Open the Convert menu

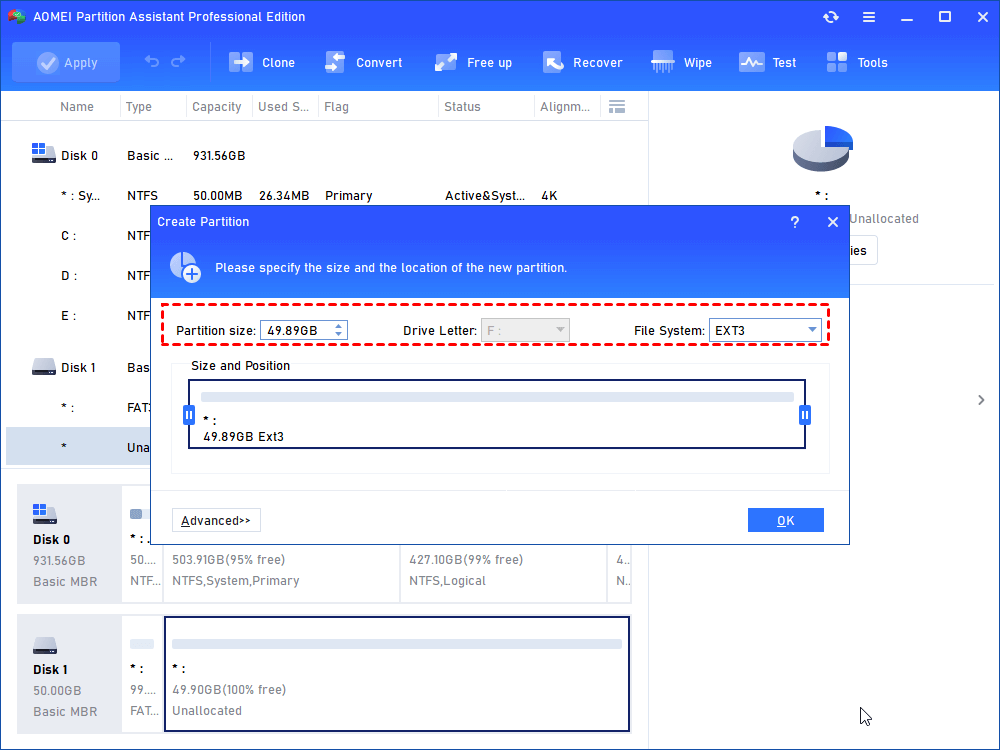tap(364, 62)
